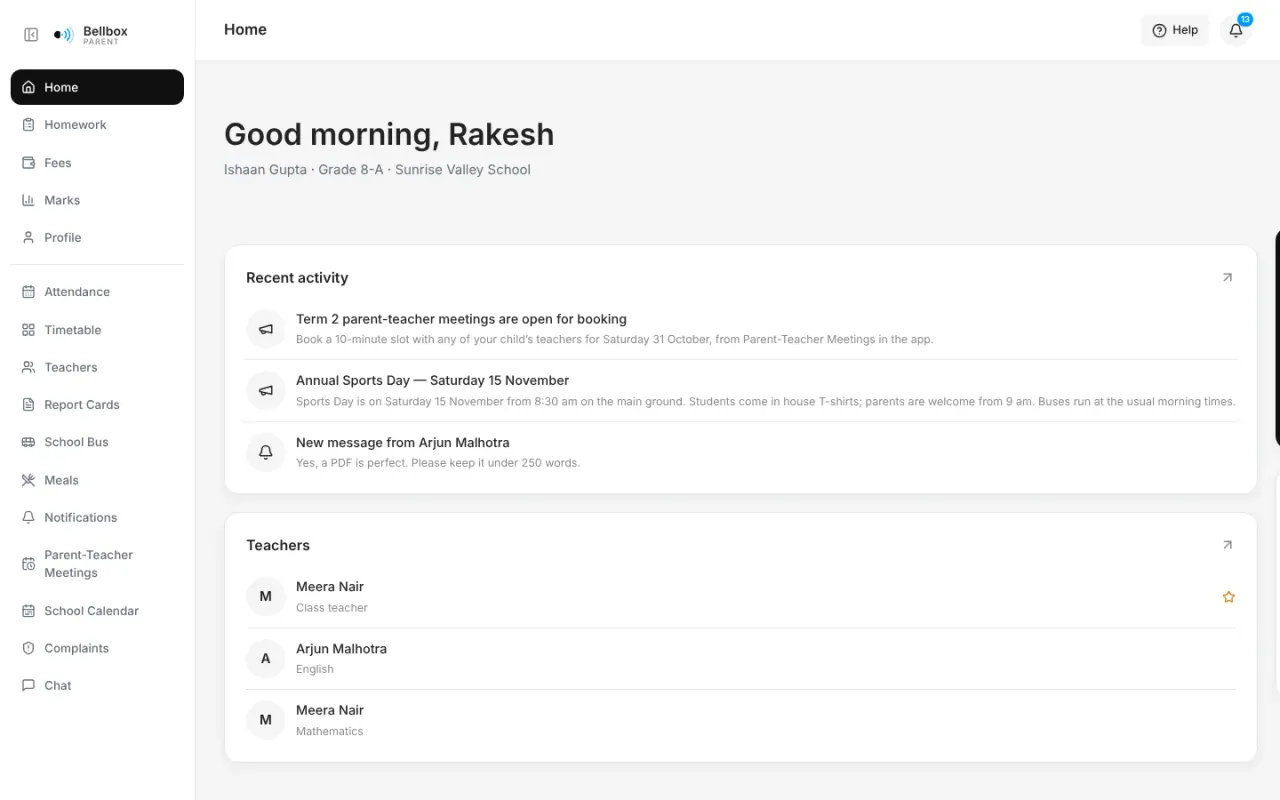Select the Meera Nair Class teacher row
The height and width of the screenshot is (800, 1280).
click(740, 597)
